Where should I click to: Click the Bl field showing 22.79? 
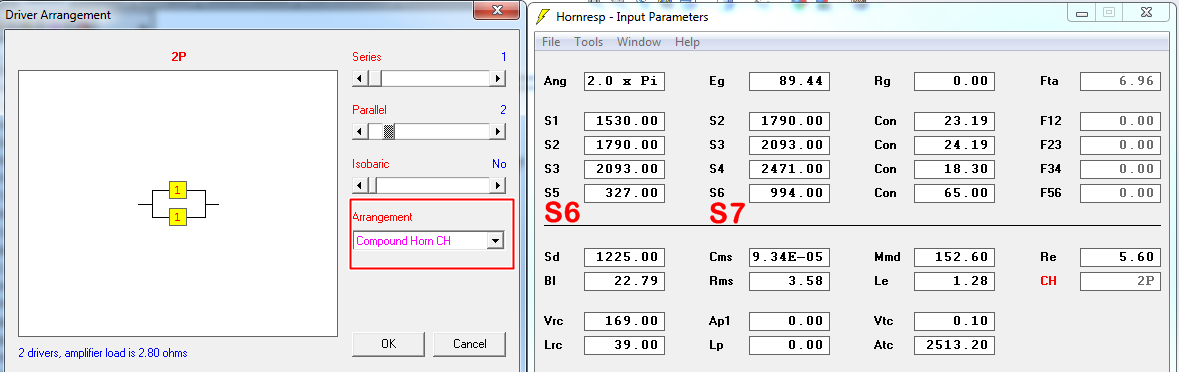(x=624, y=281)
